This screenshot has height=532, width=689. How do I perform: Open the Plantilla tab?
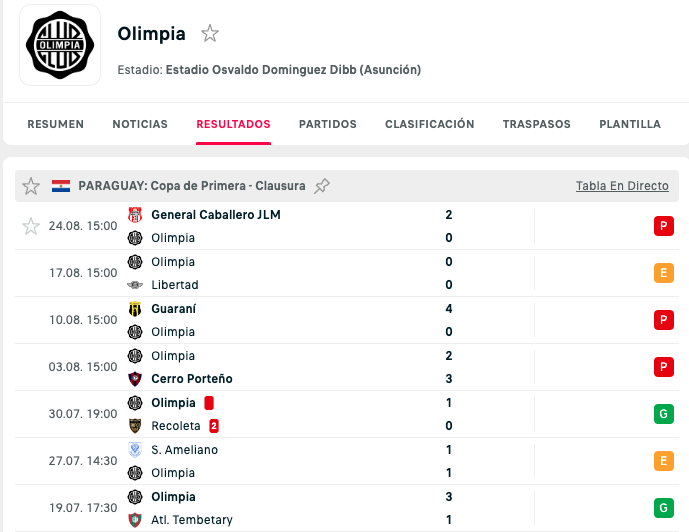630,124
